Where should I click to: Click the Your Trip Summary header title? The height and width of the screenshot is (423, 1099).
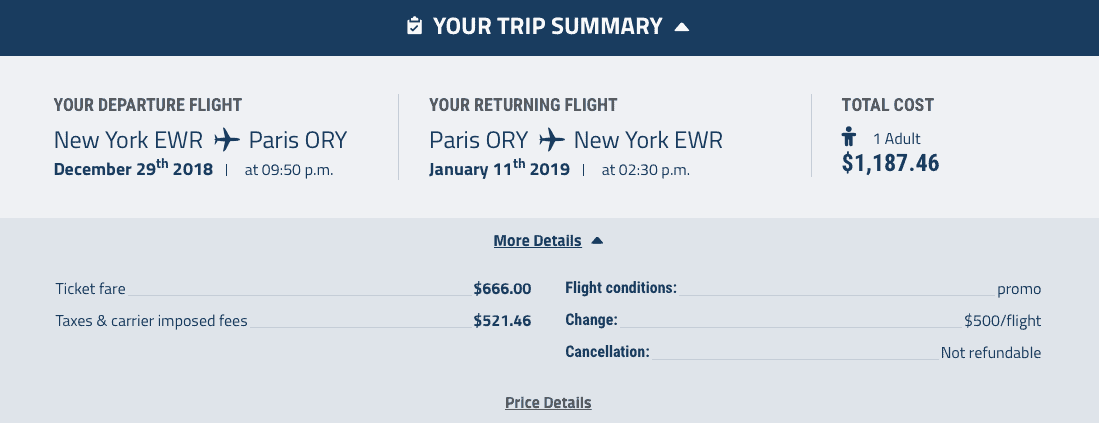point(547,27)
